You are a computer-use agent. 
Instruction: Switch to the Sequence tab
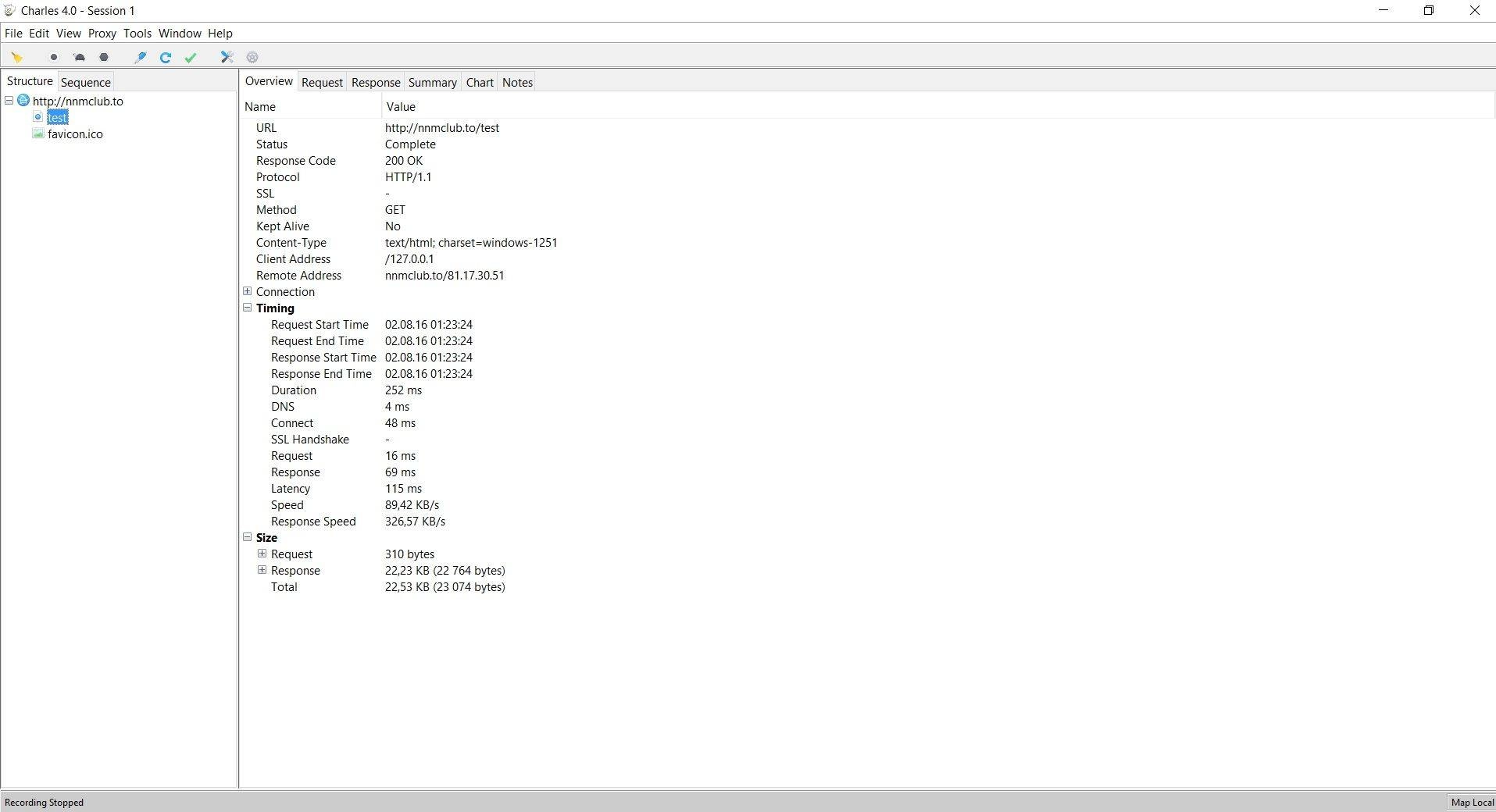86,82
